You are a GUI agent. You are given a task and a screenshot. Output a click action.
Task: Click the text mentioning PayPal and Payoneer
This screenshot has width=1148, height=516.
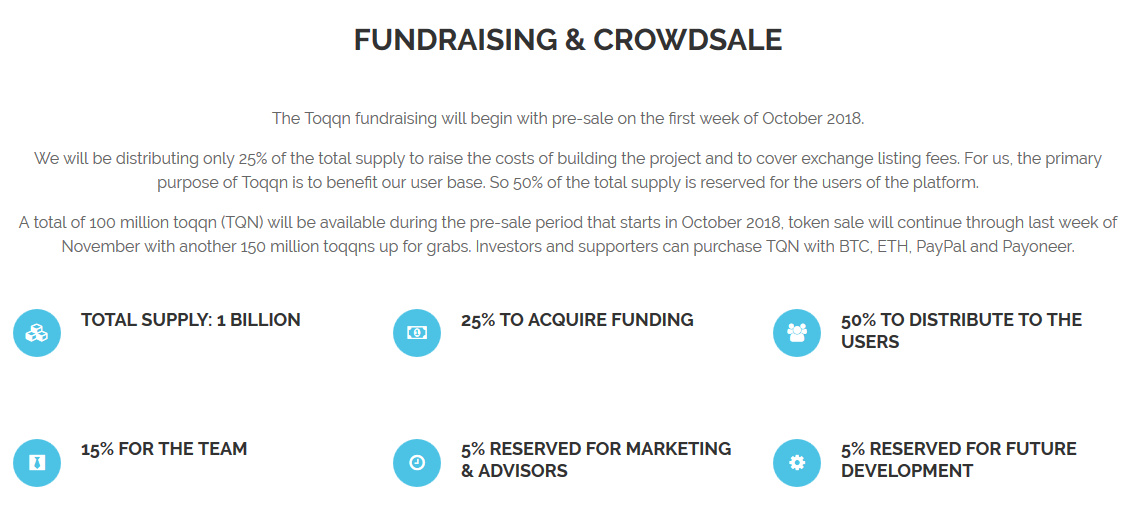point(775,247)
